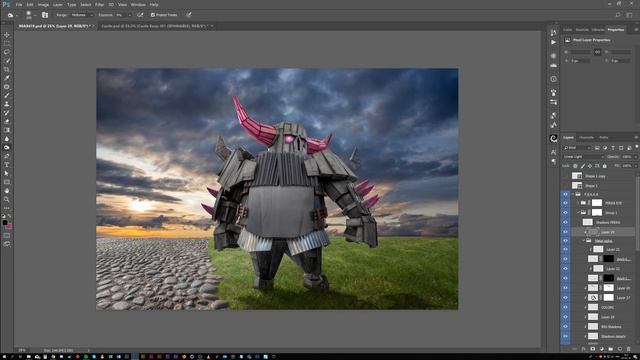The width and height of the screenshot is (640, 360).
Task: Open the layer blend mode dropdown
Action: tap(583, 157)
